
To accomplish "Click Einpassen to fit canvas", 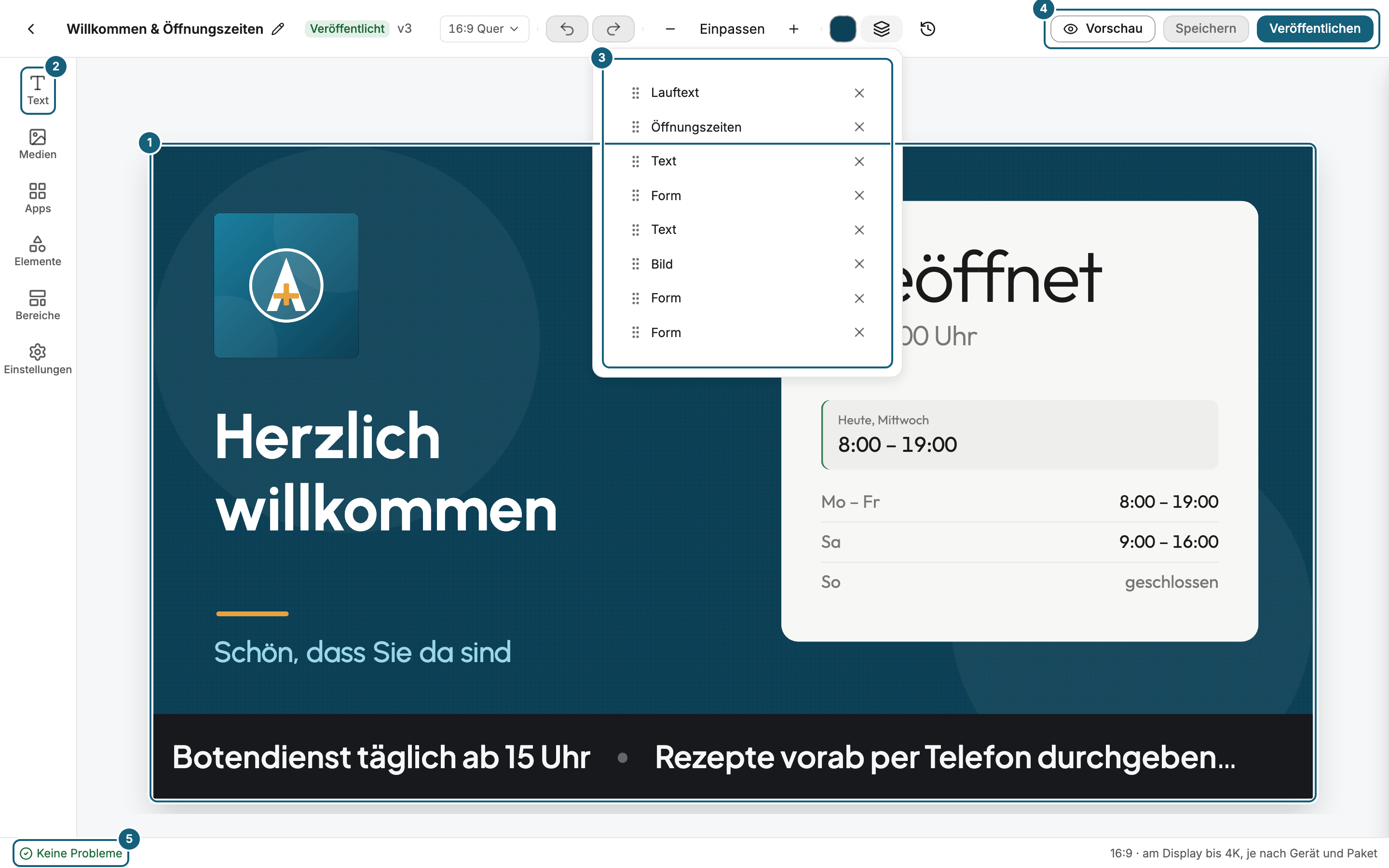I will point(732,29).
